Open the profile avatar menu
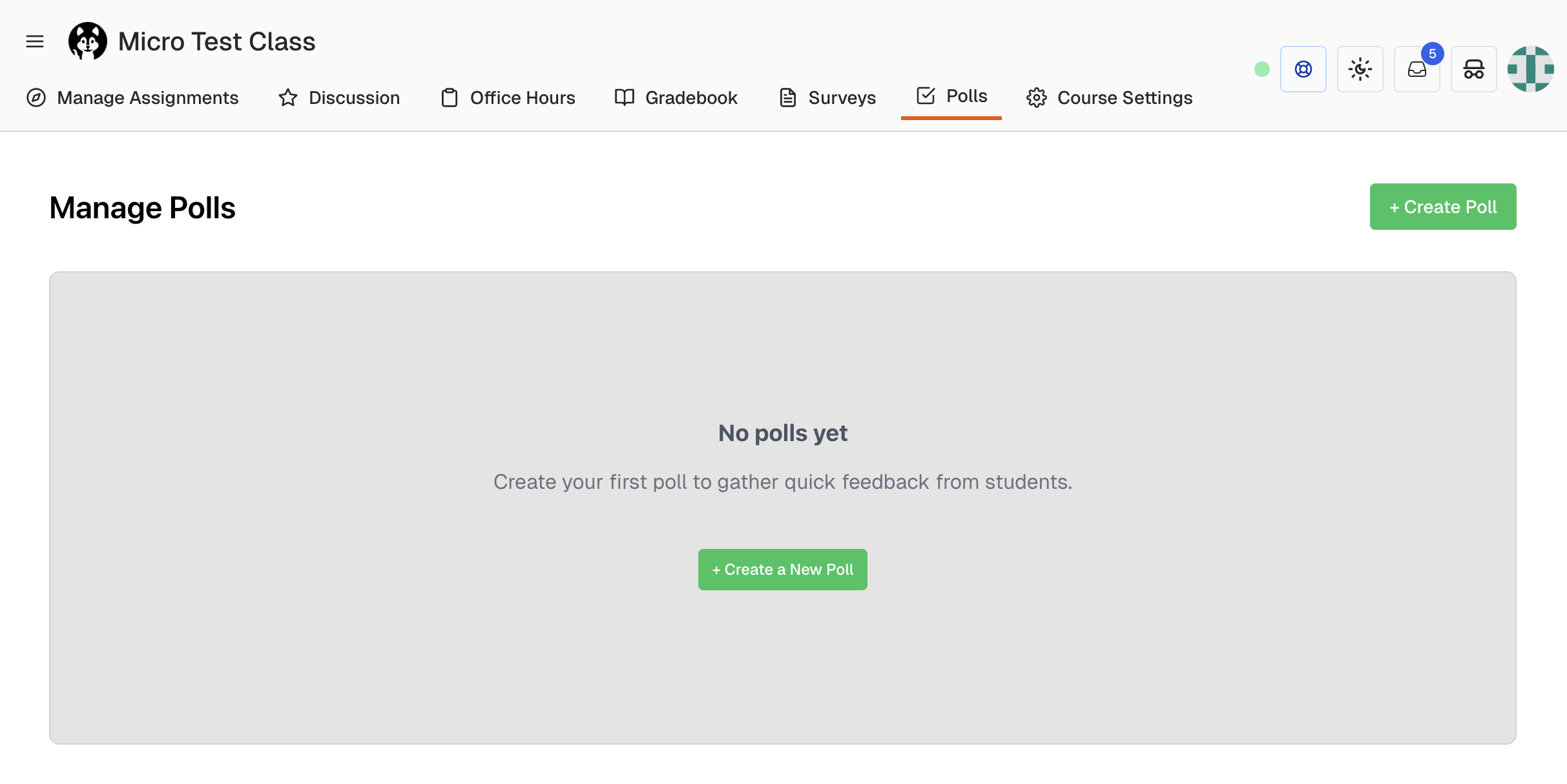The width and height of the screenshot is (1567, 784). tap(1531, 68)
